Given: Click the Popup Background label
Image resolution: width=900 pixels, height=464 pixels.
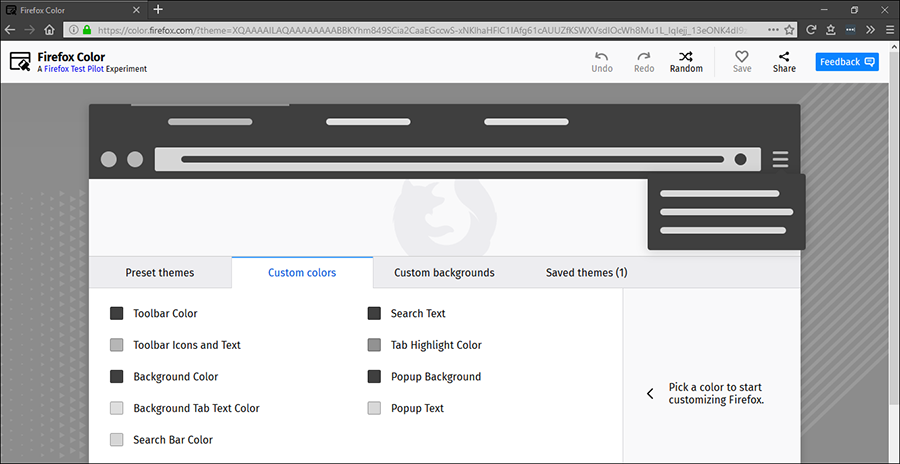Looking at the screenshot, I should point(436,377).
